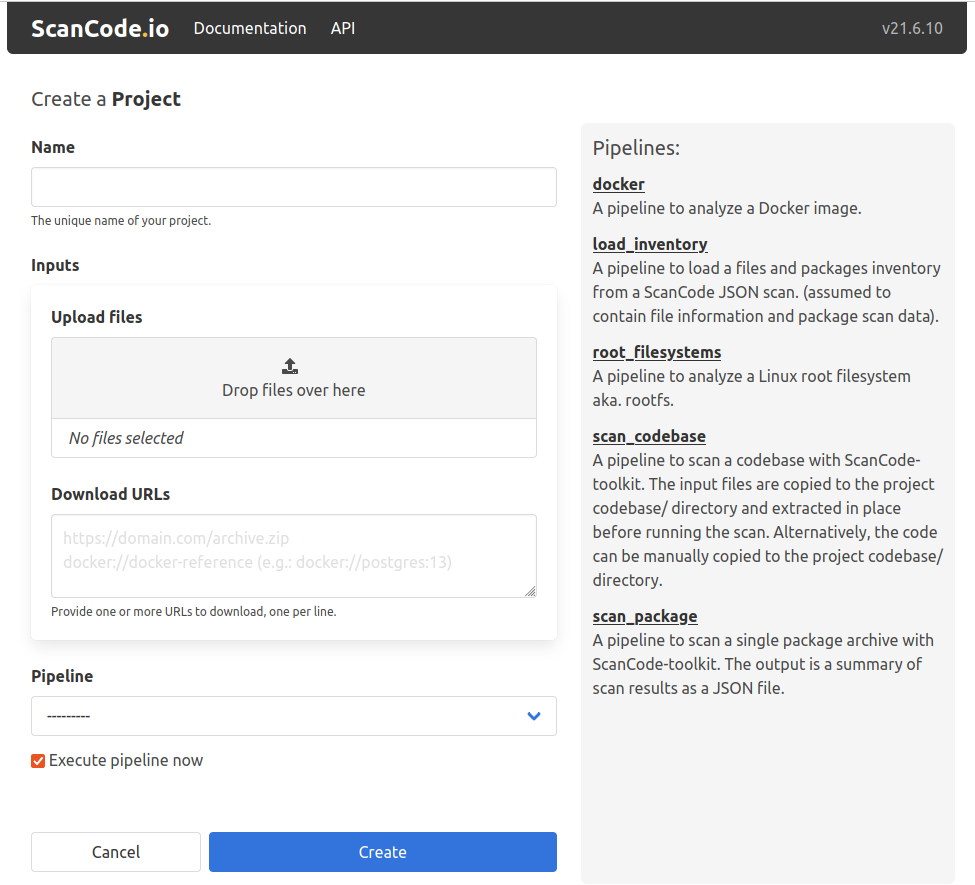The width and height of the screenshot is (975, 885).
Task: Click the 'Pipelines:' heading
Action: click(636, 148)
